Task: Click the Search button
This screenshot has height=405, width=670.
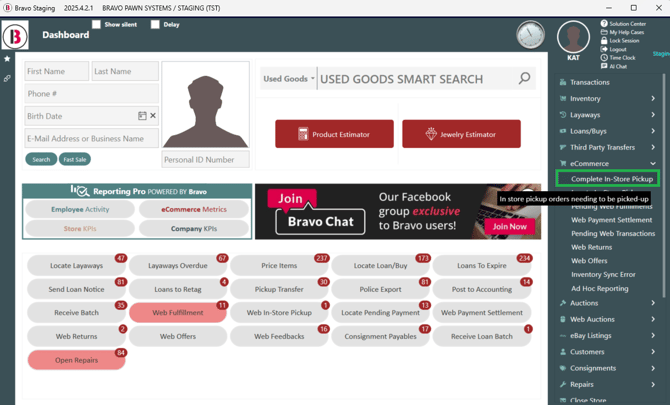Action: click(x=41, y=159)
